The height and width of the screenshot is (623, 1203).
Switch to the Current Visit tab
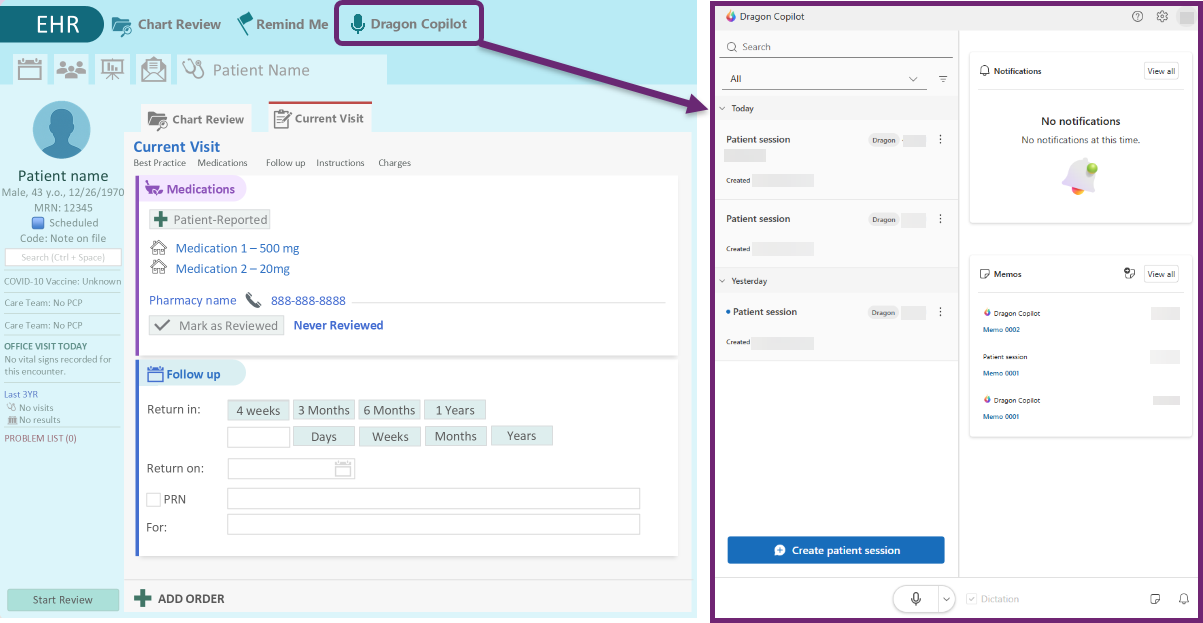tap(320, 118)
